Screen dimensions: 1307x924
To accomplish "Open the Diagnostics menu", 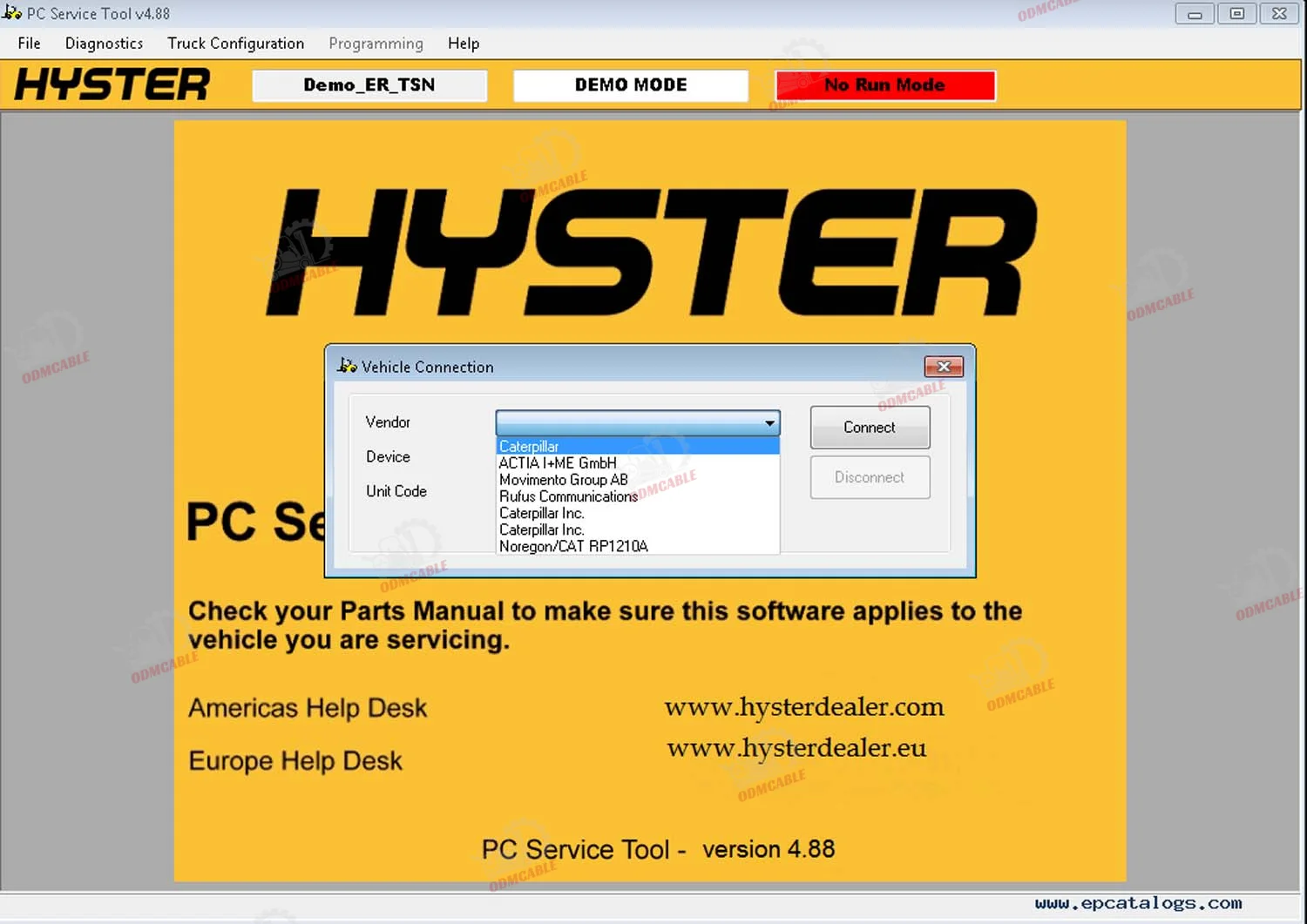I will pos(104,44).
